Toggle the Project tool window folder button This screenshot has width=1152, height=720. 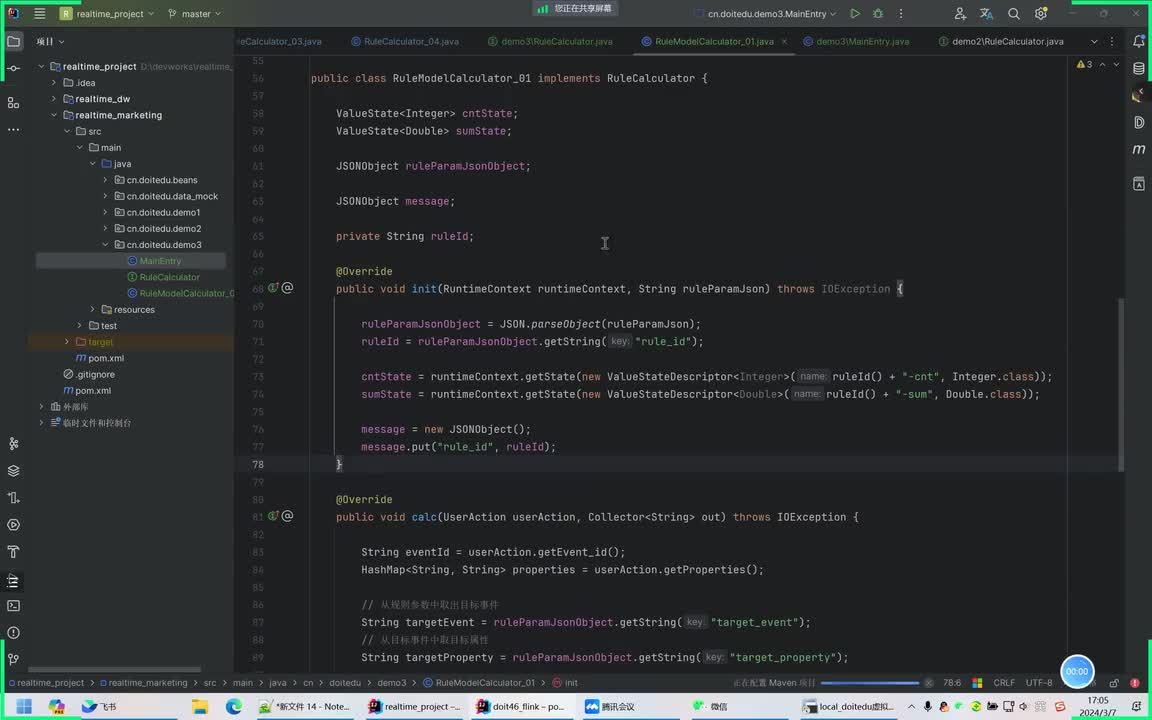pos(13,42)
